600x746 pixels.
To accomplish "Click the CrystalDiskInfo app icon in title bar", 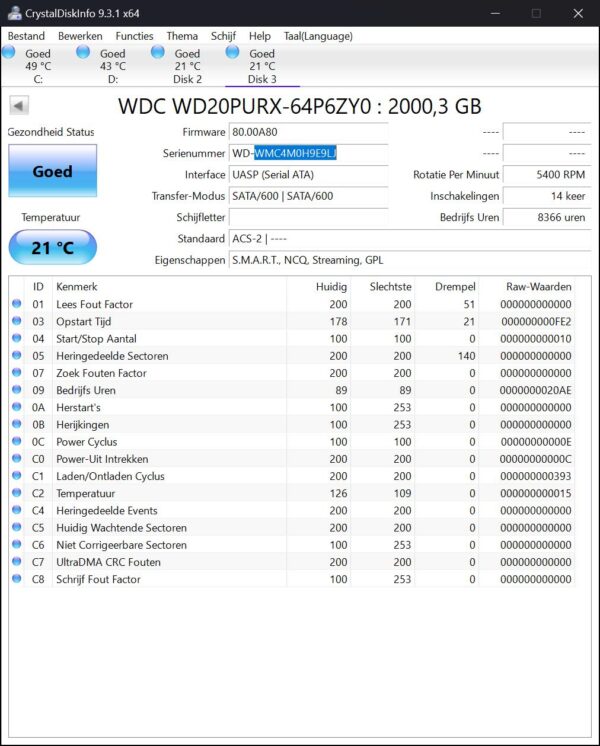I will (14, 13).
